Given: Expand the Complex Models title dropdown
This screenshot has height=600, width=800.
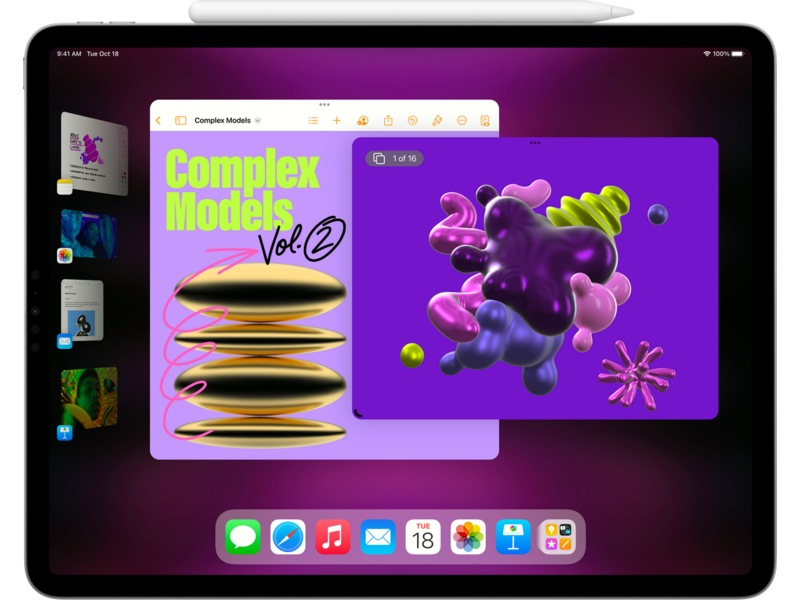Looking at the screenshot, I should [257, 121].
